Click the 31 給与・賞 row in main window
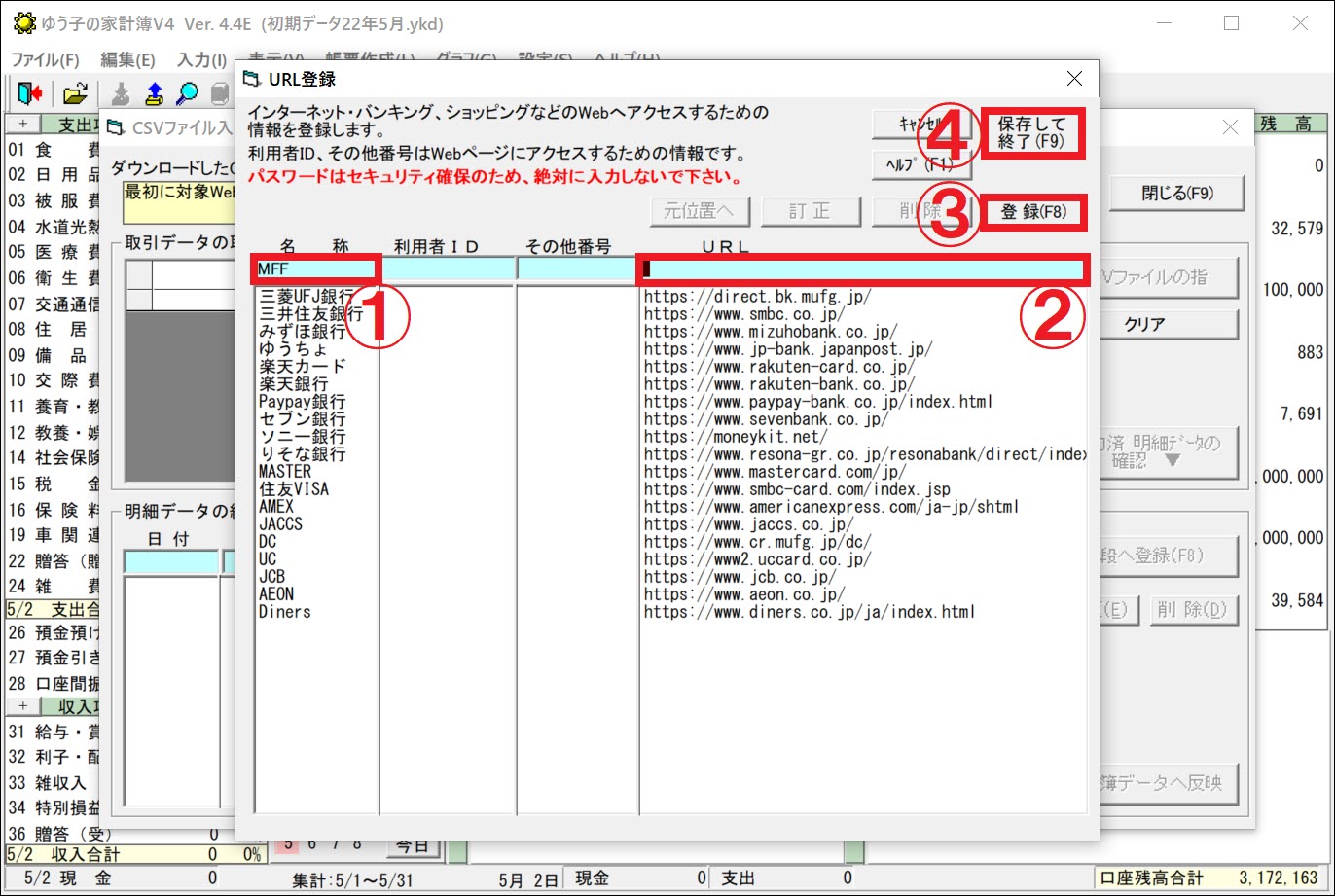Screen dimensions: 1335x896 54,732
